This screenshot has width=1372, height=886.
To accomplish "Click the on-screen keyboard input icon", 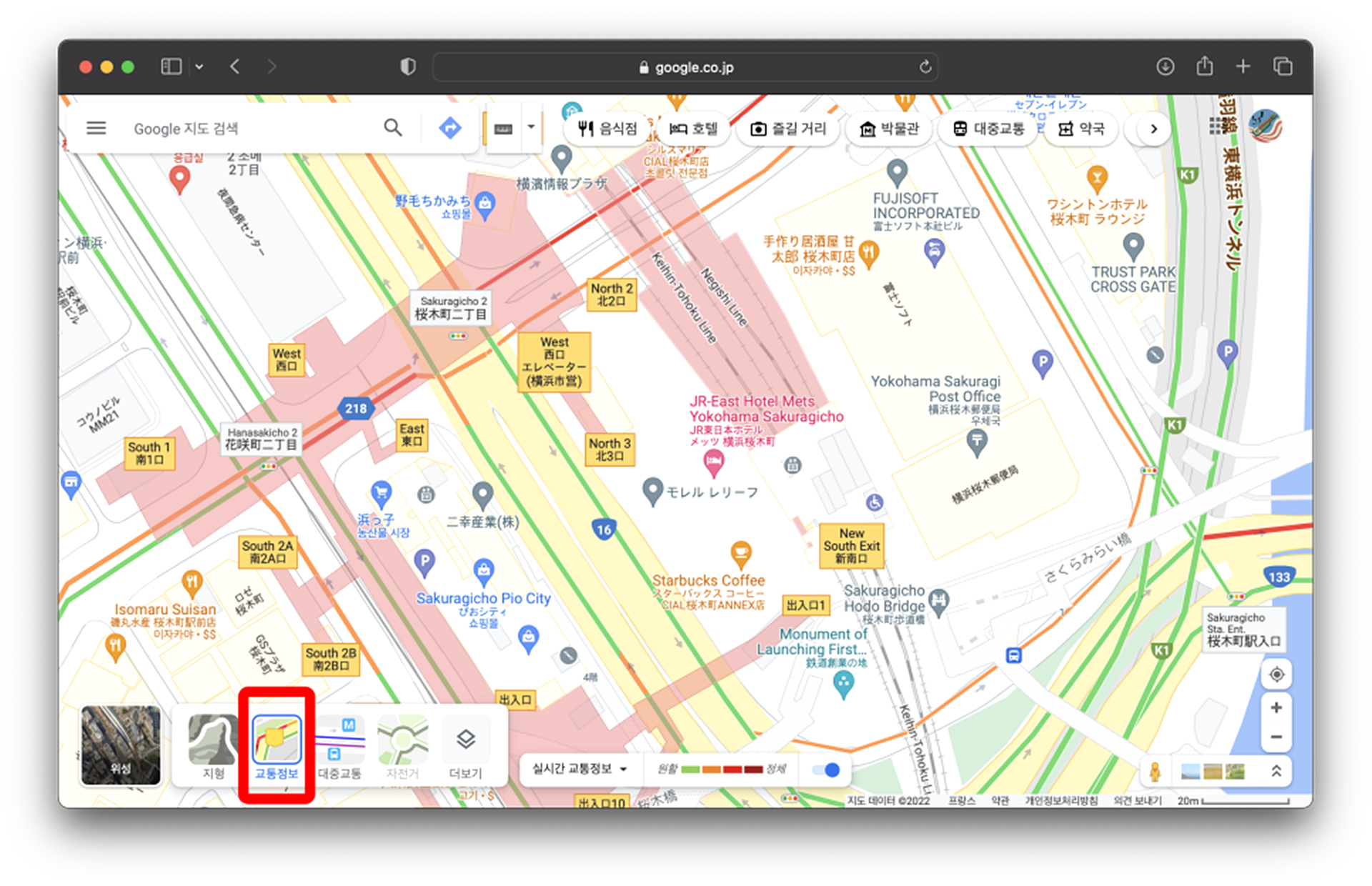I will (x=503, y=129).
